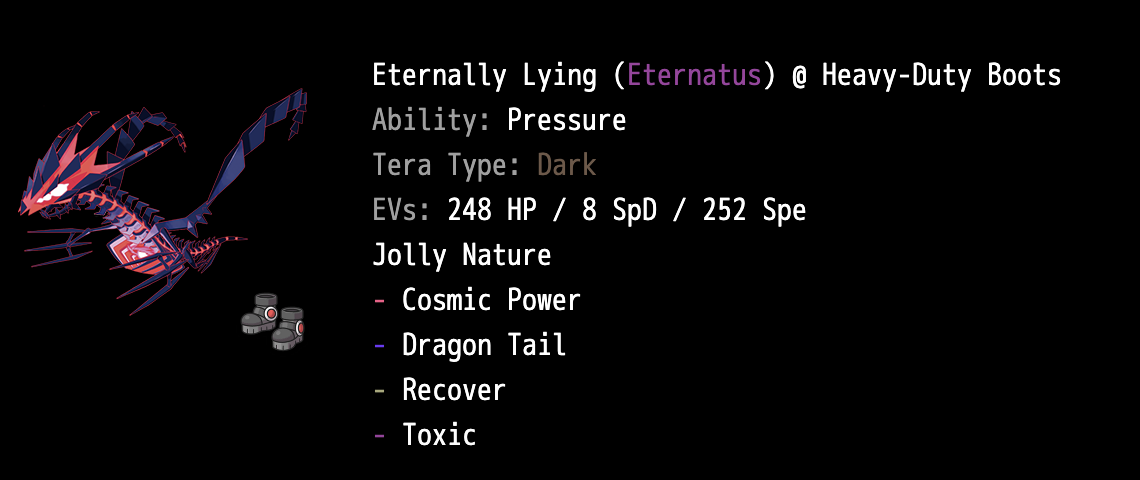The height and width of the screenshot is (480, 1140).
Task: Click the Cosmic Power move
Action: pyautogui.click(x=490, y=300)
